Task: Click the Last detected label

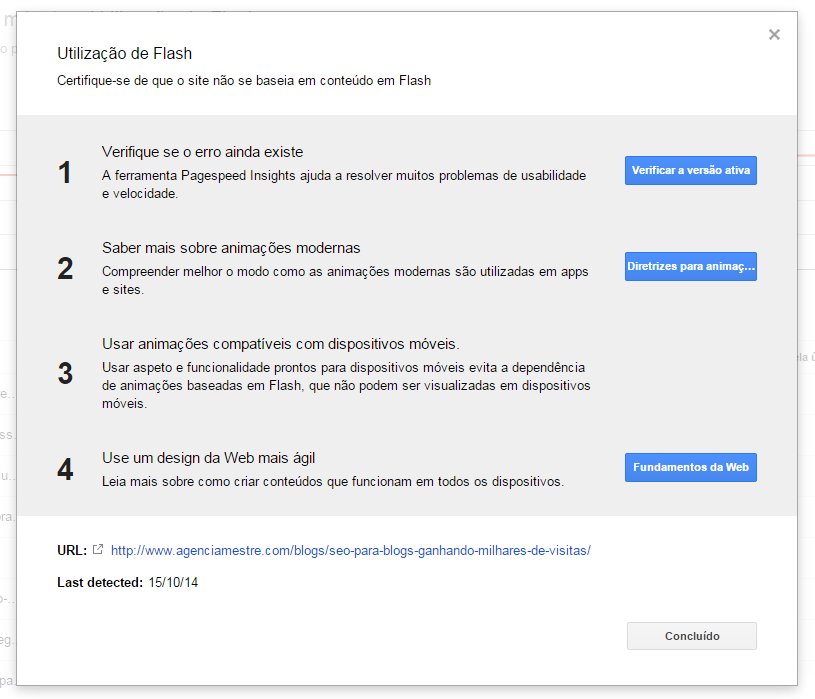Action: tap(100, 582)
